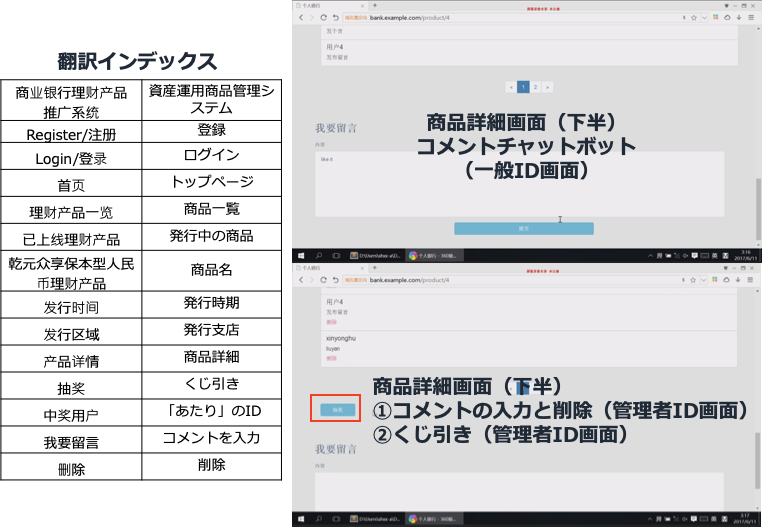
Task: Open a new tab in the upper browser
Action: point(375,5)
